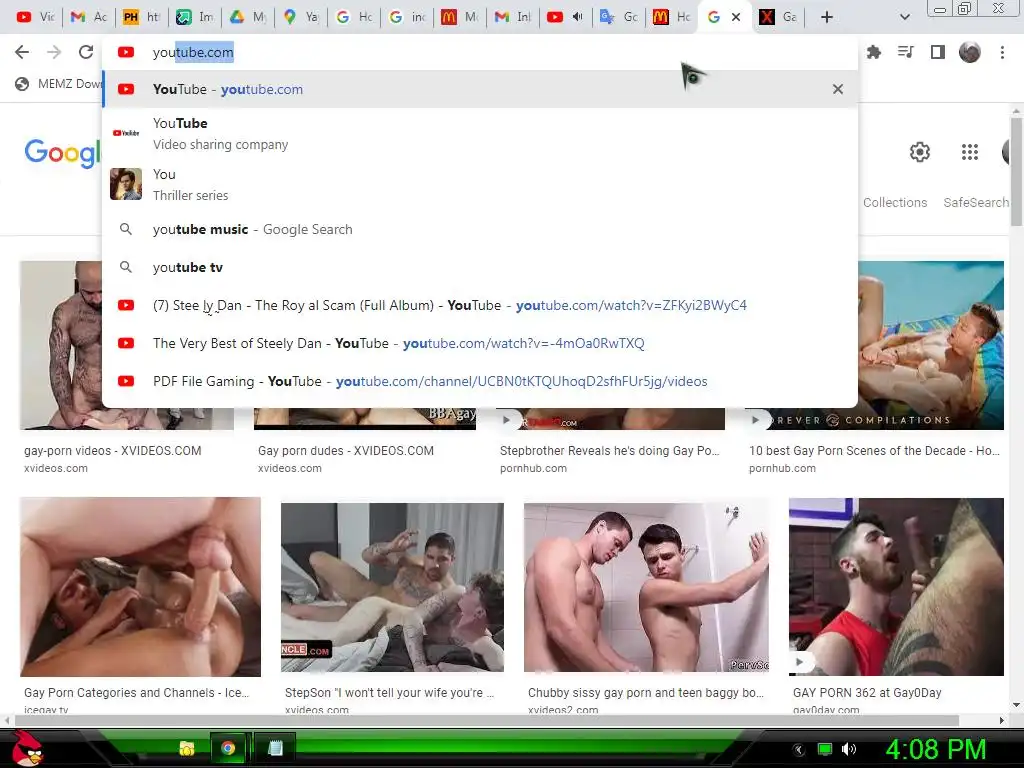Open the MEMZ Download bookmark
This screenshot has width=1024, height=768.
(59, 84)
